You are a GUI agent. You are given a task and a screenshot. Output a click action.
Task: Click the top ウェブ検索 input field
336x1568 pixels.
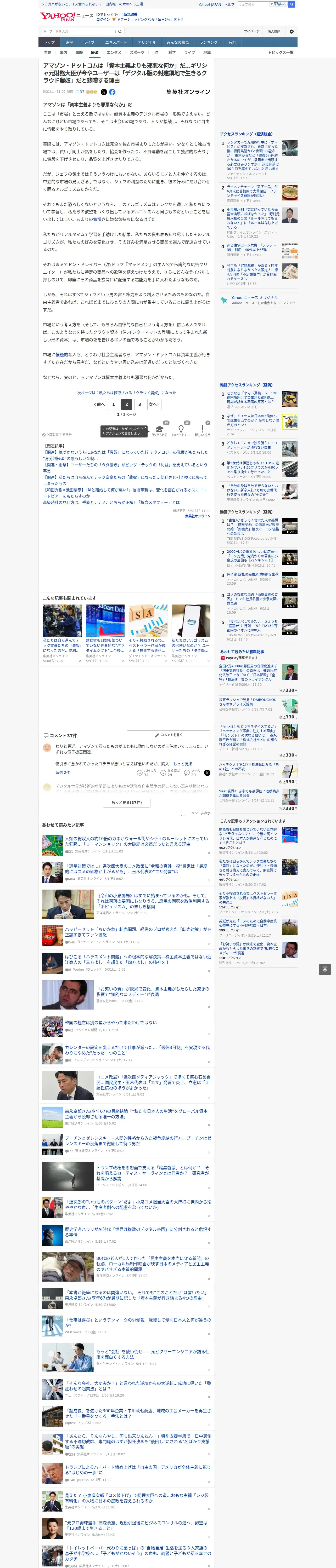pos(254,4)
